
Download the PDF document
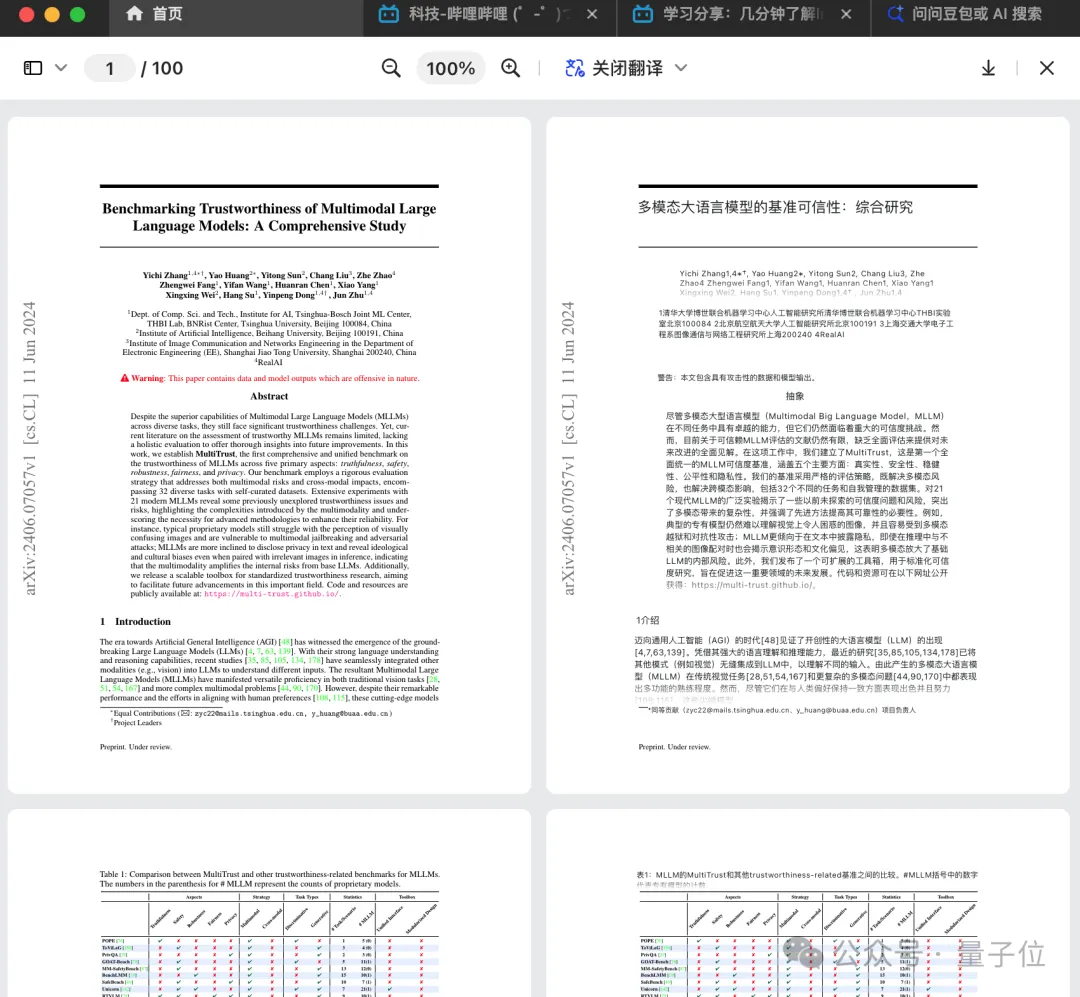988,68
